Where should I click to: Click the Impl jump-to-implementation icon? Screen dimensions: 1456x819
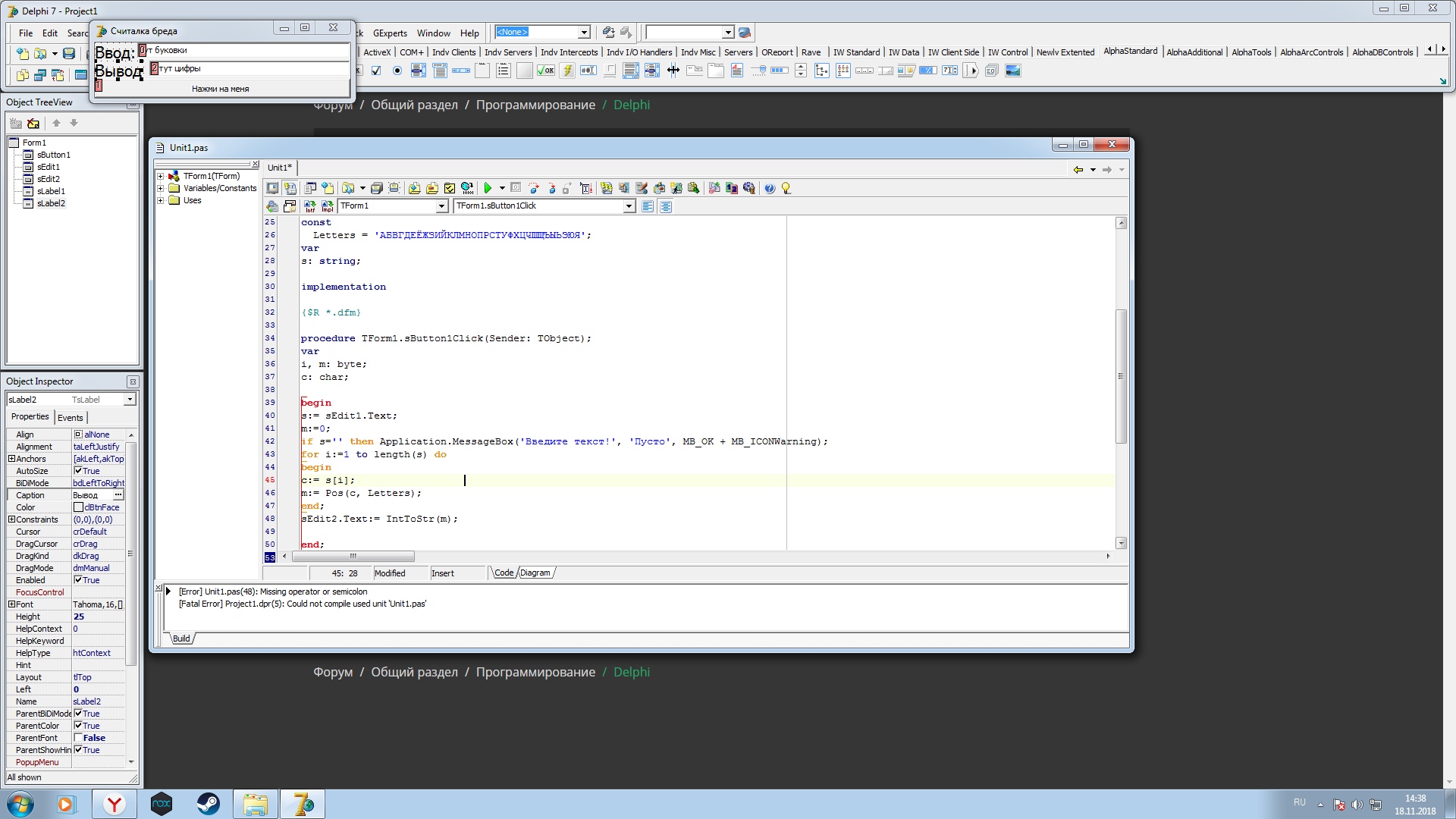pyautogui.click(x=327, y=206)
